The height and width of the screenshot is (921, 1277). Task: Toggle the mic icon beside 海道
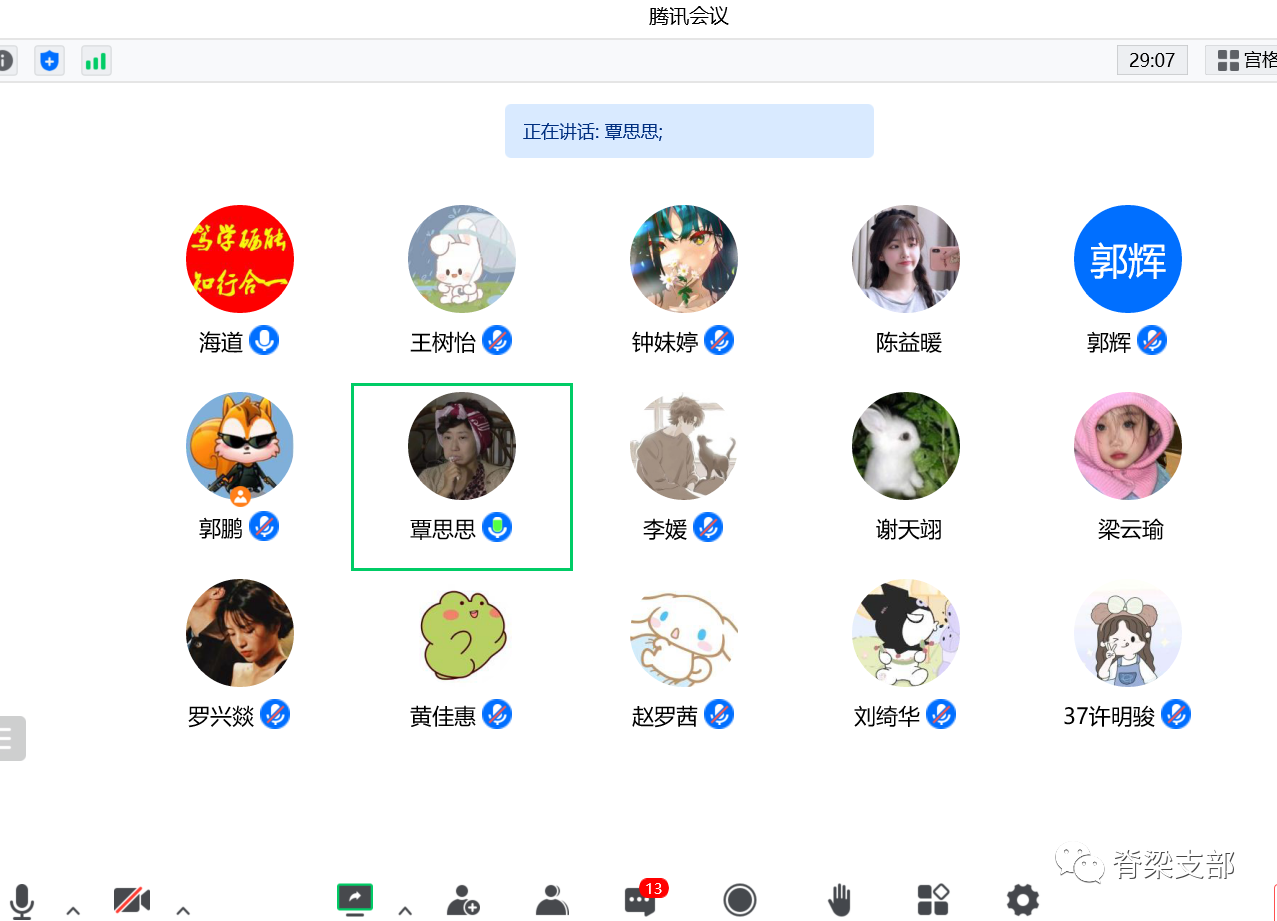click(264, 340)
